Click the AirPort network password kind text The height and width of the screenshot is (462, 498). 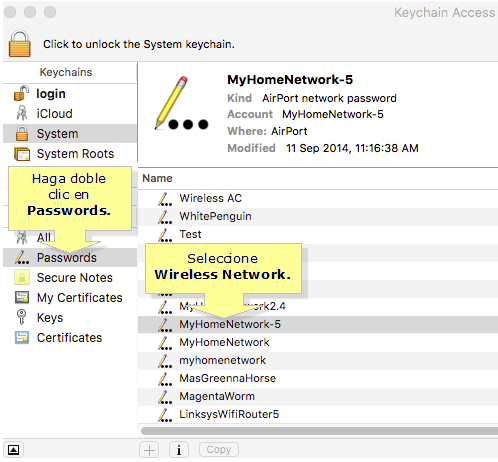tap(329, 98)
